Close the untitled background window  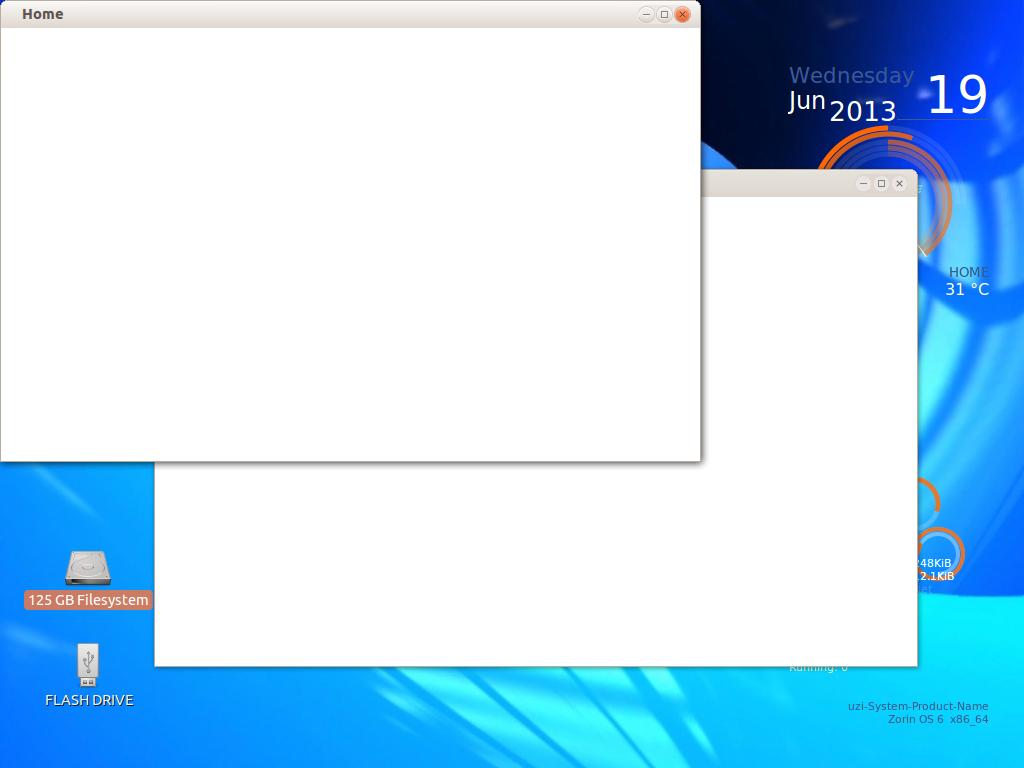tap(899, 183)
